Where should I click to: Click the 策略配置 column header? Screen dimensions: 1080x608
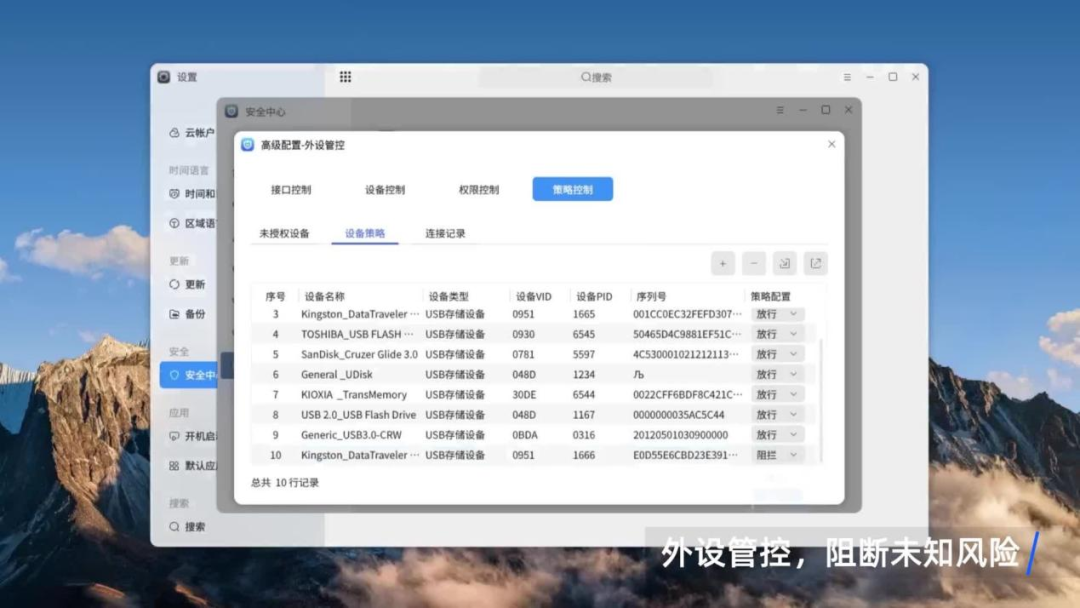click(x=771, y=296)
